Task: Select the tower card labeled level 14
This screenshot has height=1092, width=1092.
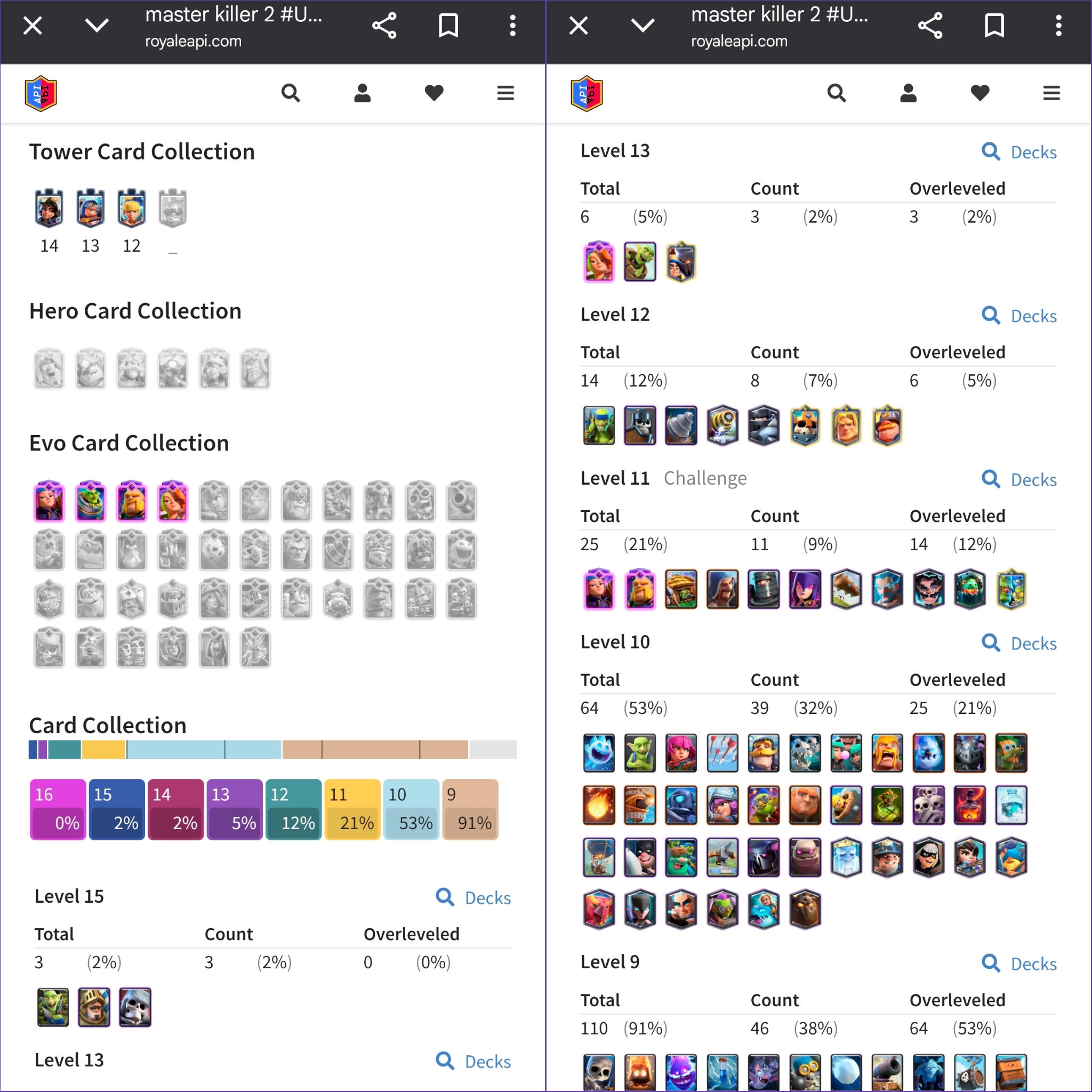Action: (x=49, y=208)
